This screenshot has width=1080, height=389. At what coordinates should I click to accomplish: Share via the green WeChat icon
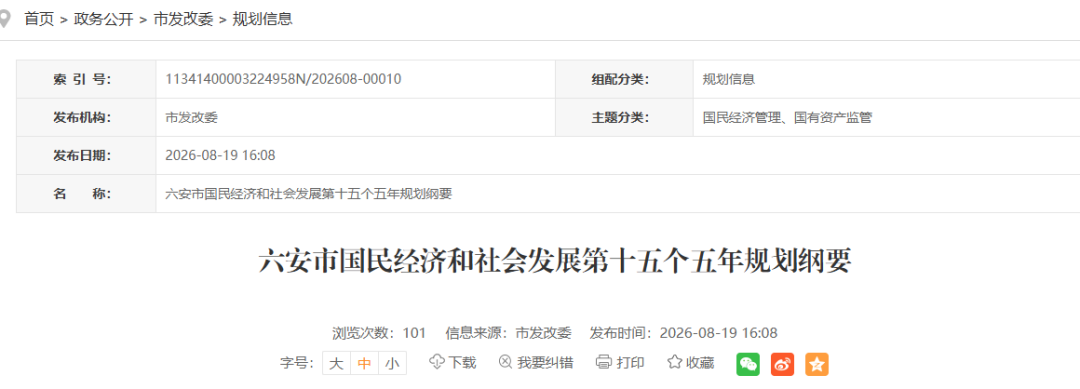click(748, 364)
